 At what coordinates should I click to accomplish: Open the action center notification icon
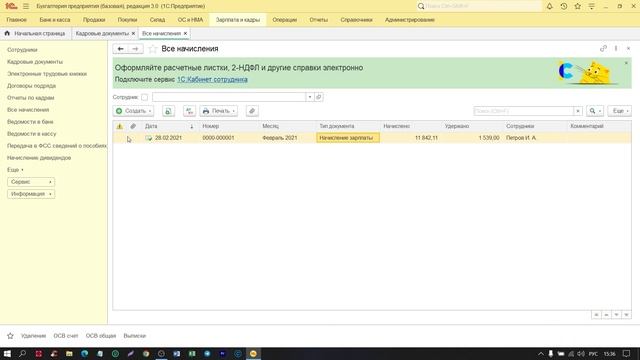(x=627, y=353)
